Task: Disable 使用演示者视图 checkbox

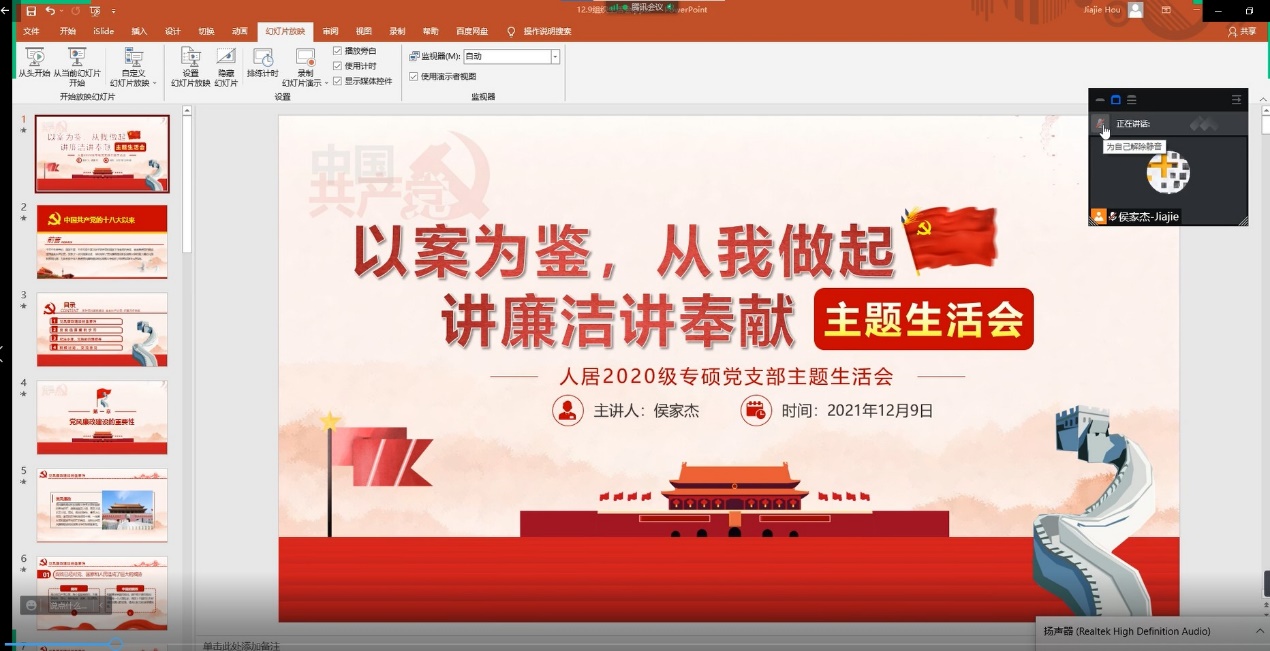Action: (x=413, y=76)
